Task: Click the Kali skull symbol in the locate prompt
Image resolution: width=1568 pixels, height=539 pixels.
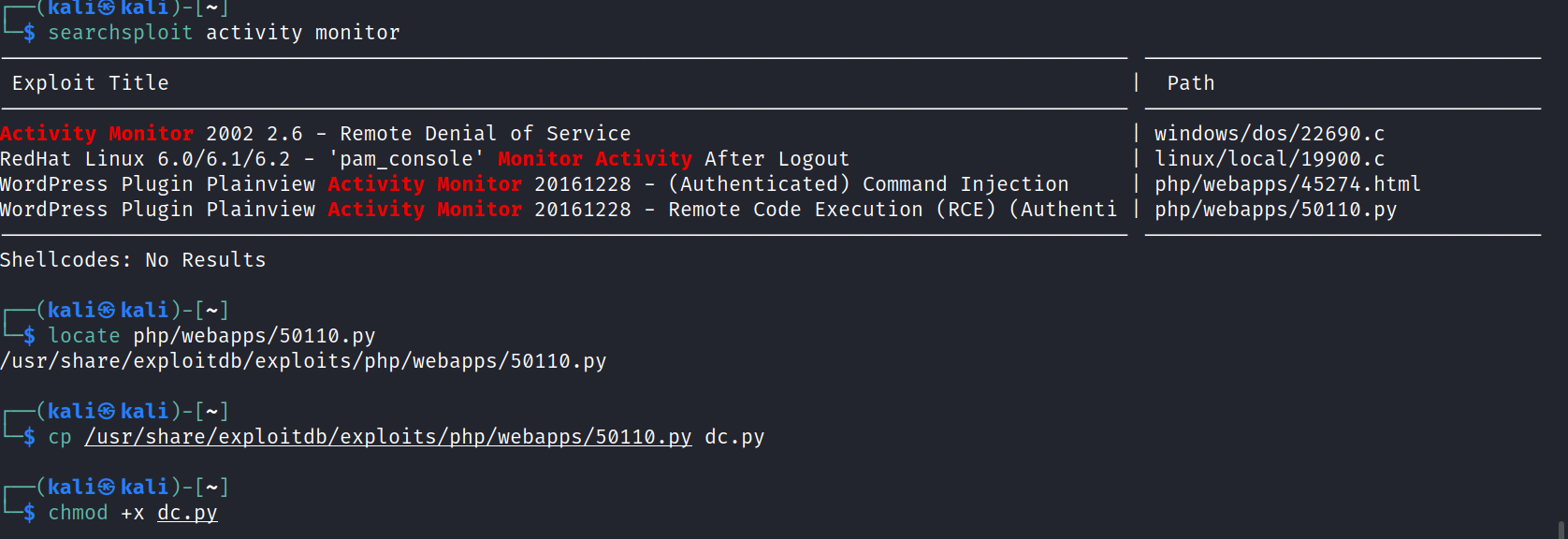Action: pos(108,311)
